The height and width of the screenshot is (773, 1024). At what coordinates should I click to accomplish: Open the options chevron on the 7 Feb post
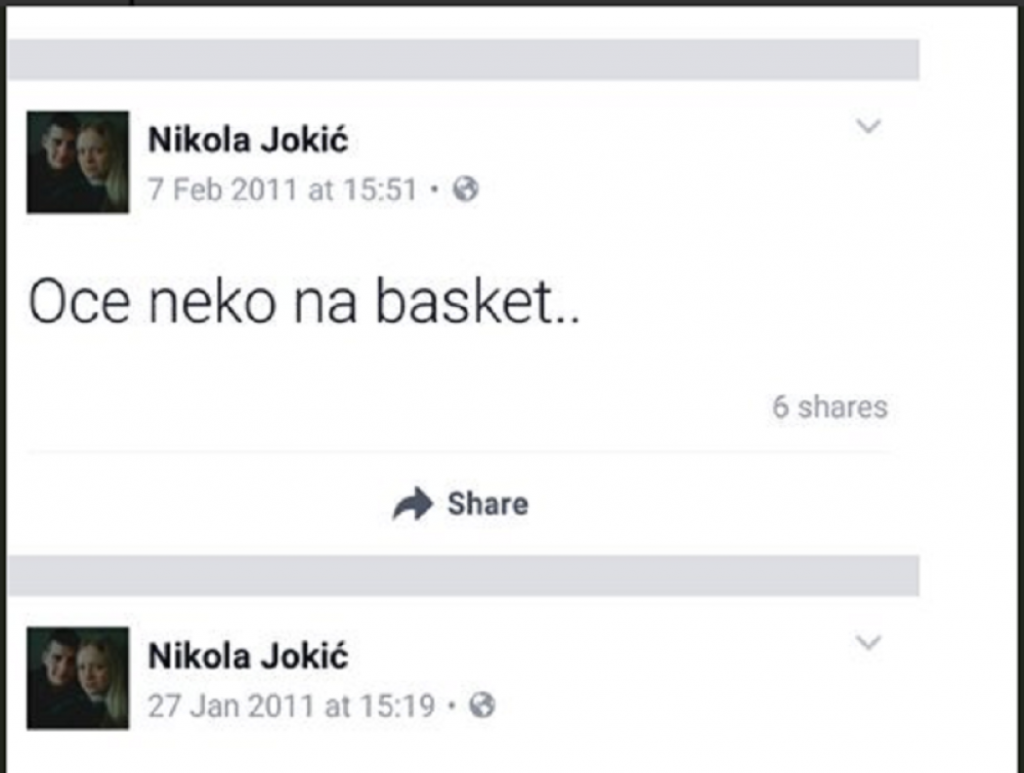(870, 127)
